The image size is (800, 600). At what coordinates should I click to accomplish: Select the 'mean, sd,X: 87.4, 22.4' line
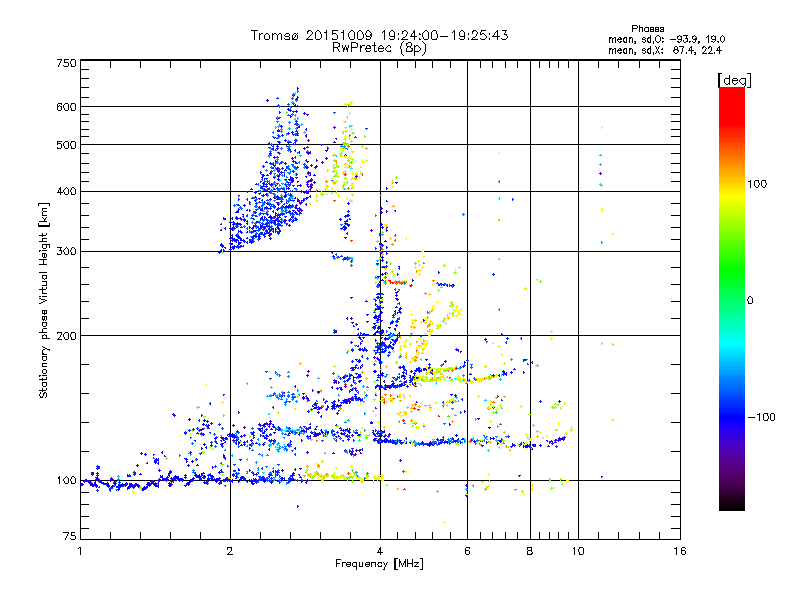(x=665, y=51)
